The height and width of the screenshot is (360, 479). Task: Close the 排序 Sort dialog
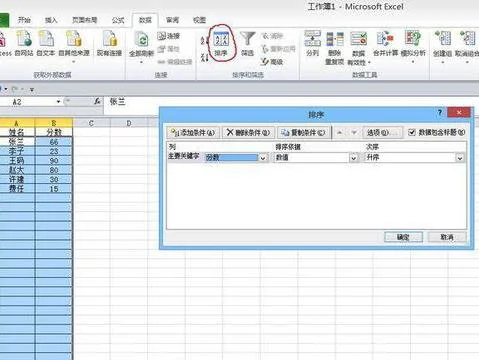(x=459, y=112)
